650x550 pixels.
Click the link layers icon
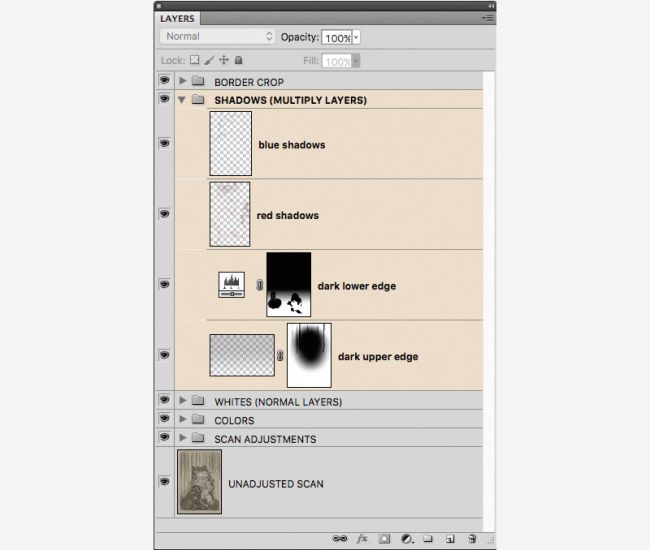click(x=339, y=539)
